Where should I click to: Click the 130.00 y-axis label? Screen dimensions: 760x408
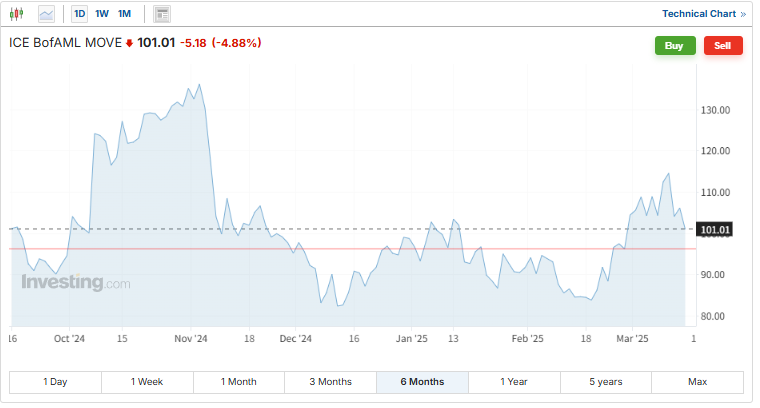click(x=715, y=110)
